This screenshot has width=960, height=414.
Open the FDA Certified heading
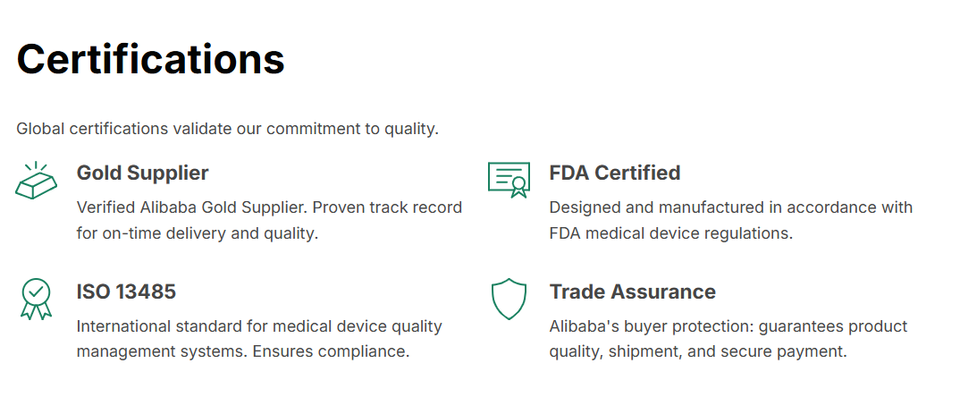point(614,173)
